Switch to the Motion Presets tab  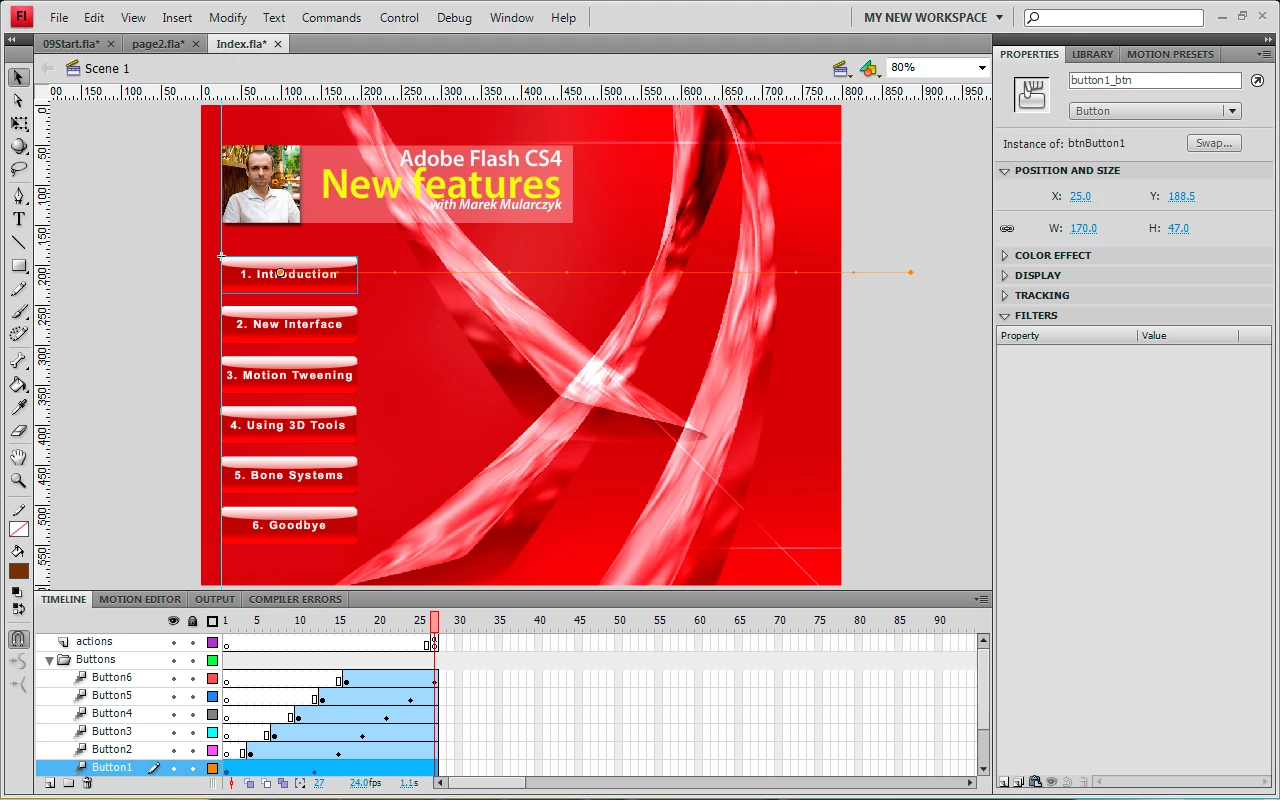[x=1170, y=54]
